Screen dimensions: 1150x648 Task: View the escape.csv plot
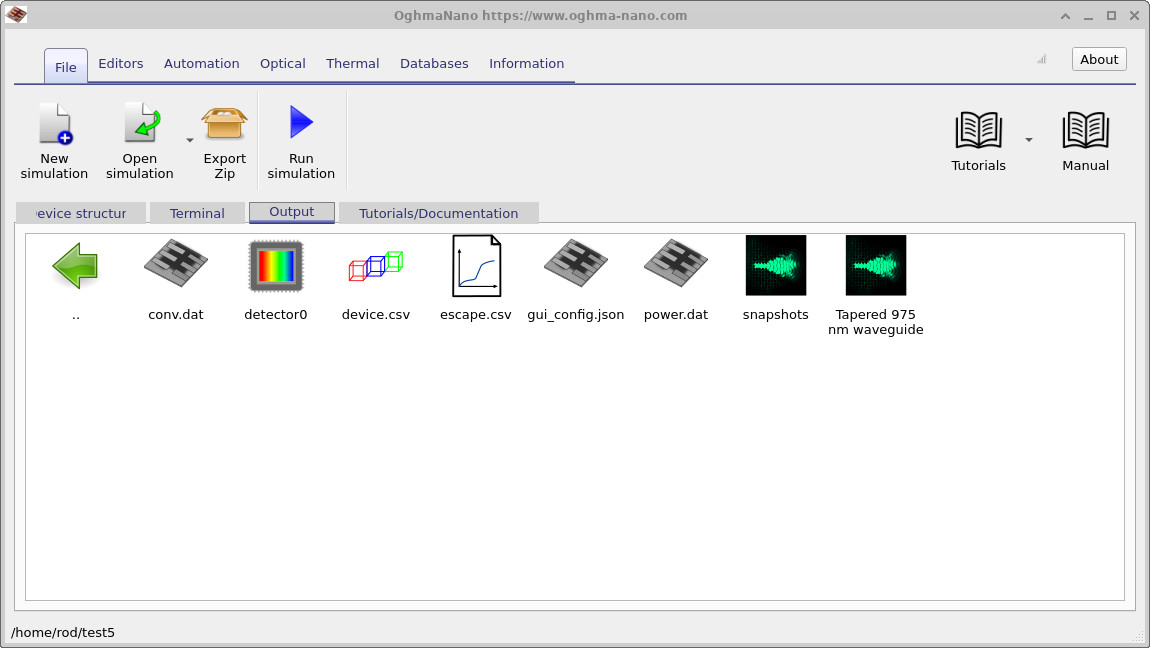pos(475,265)
